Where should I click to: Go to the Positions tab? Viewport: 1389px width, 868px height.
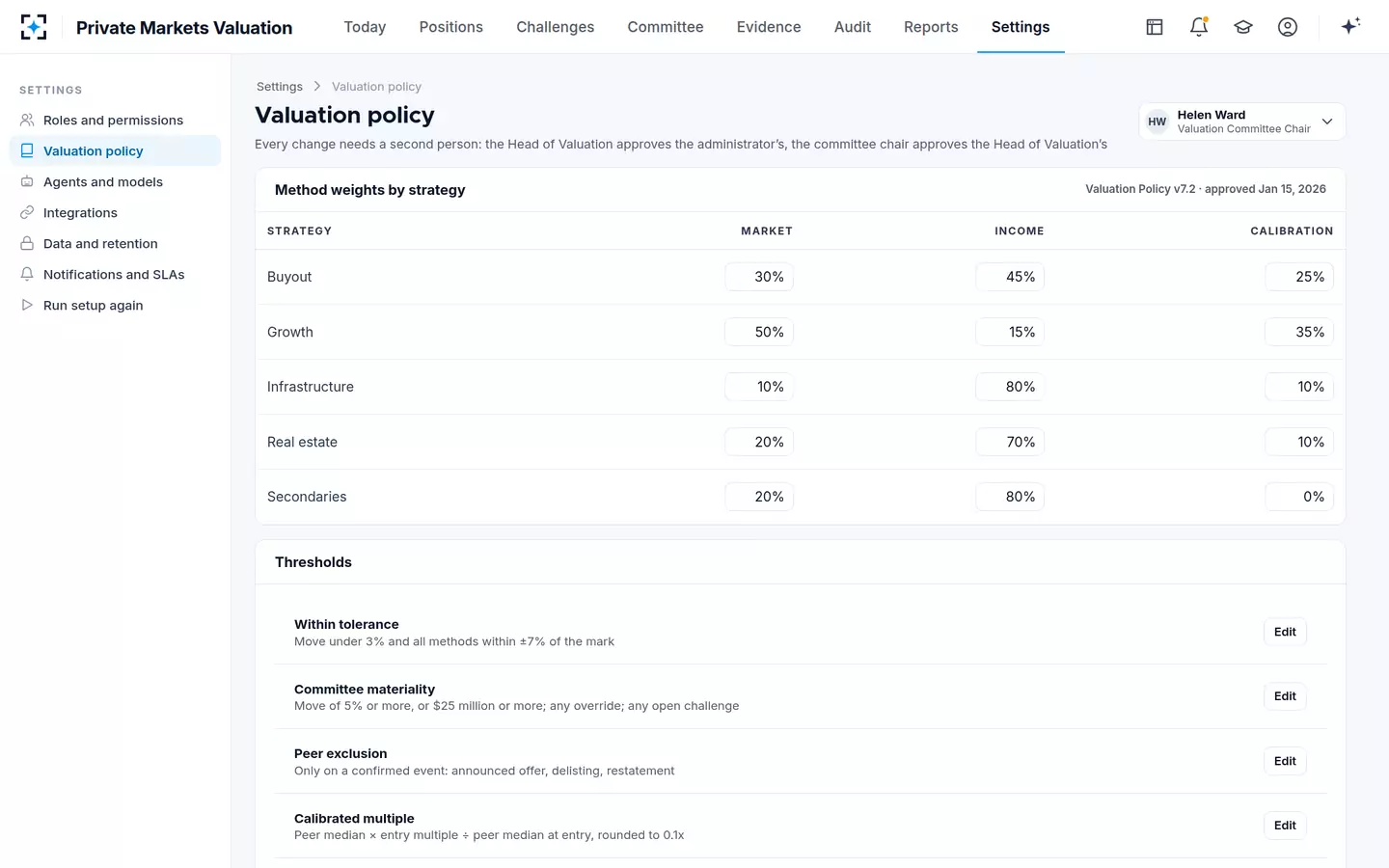point(451,27)
